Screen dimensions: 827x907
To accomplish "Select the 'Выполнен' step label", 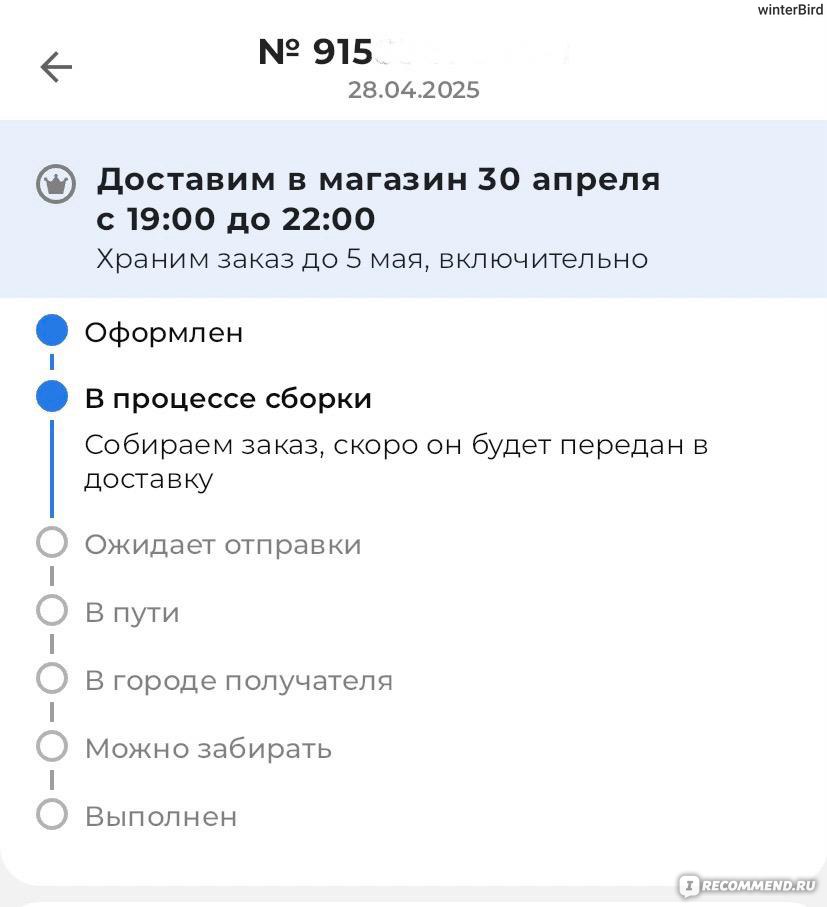I will pyautogui.click(x=161, y=817).
